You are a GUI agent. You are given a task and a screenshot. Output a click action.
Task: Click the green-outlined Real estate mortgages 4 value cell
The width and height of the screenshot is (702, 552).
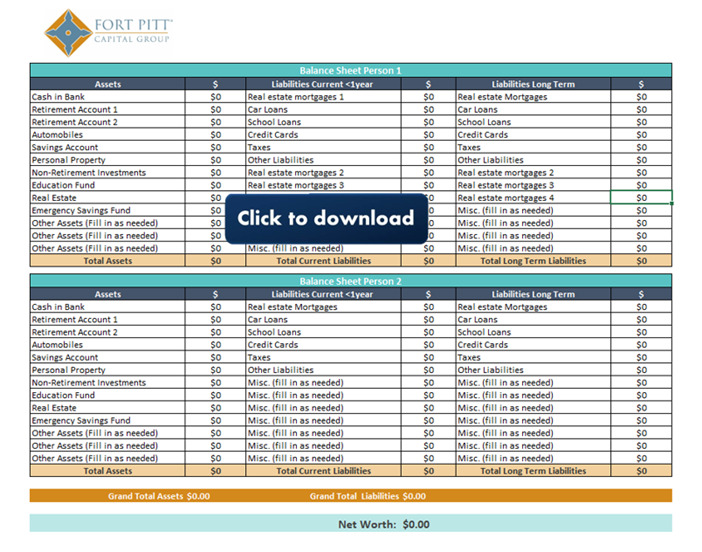pos(641,198)
